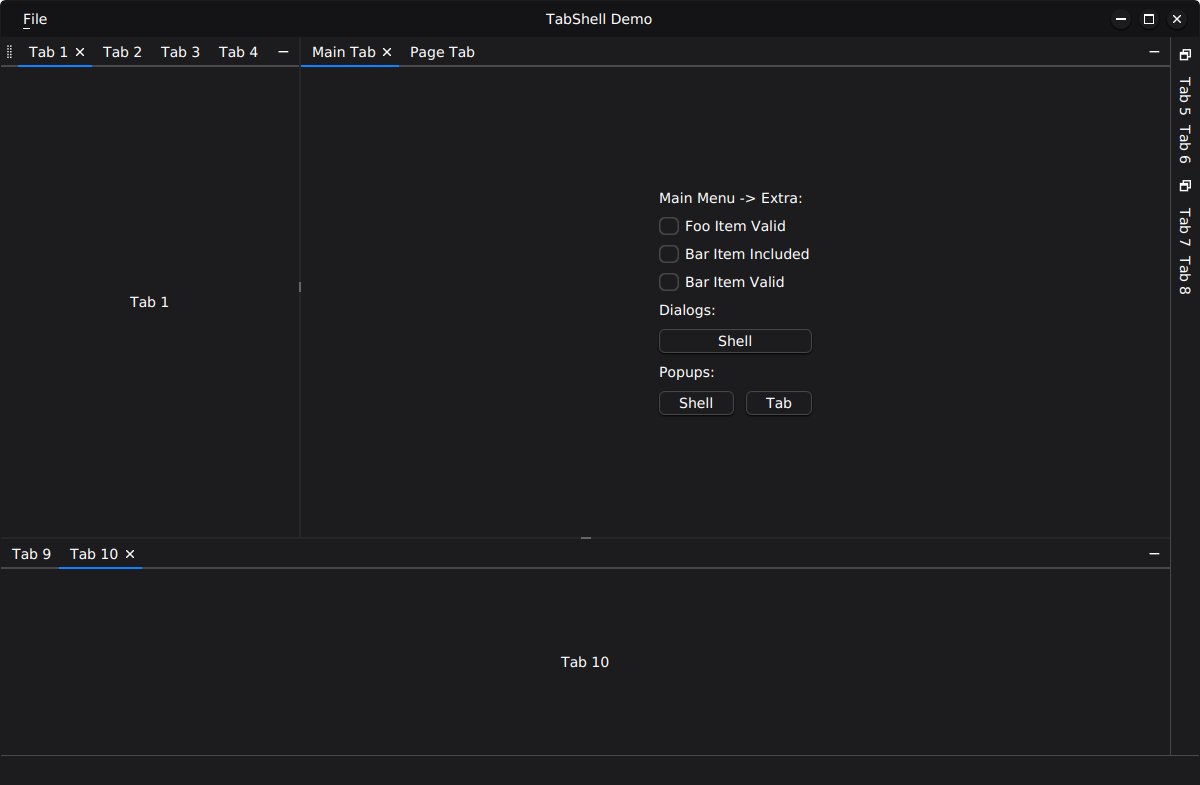Open the File menu
Viewport: 1200px width, 785px height.
coord(35,19)
